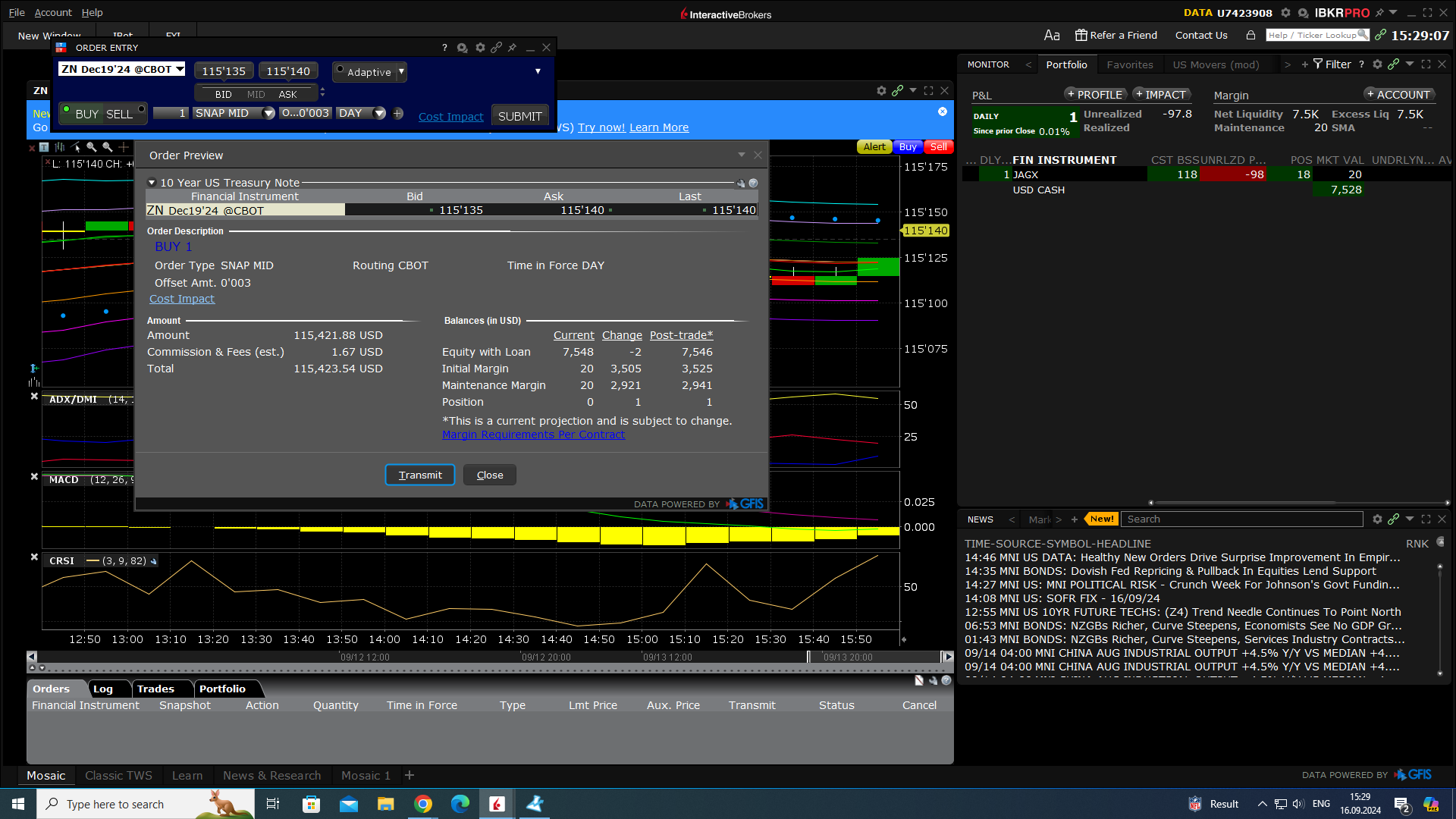
Task: Open the Monitor panel link-group chain icon
Action: (1393, 64)
